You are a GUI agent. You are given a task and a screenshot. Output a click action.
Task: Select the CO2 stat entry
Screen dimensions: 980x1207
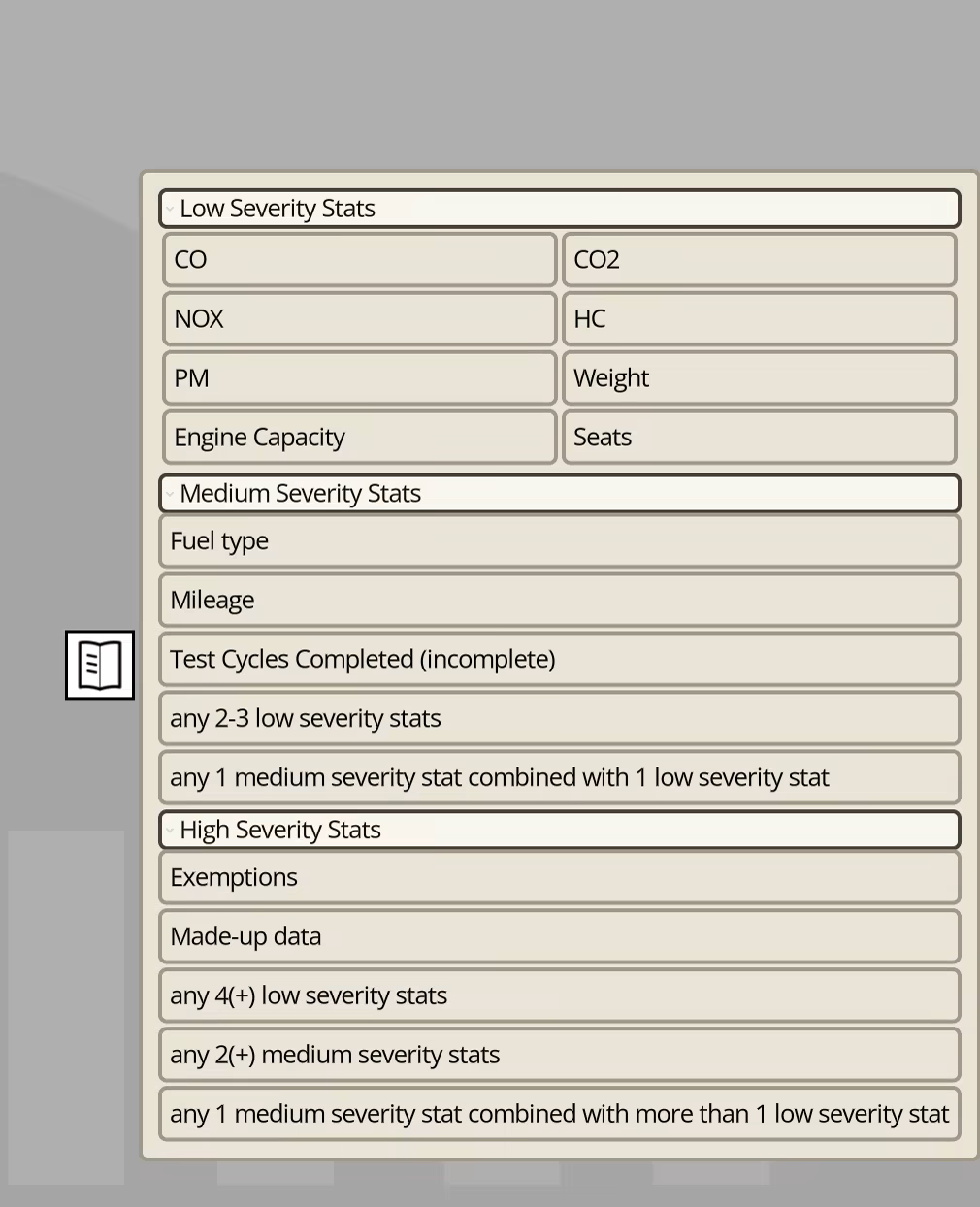pos(759,260)
